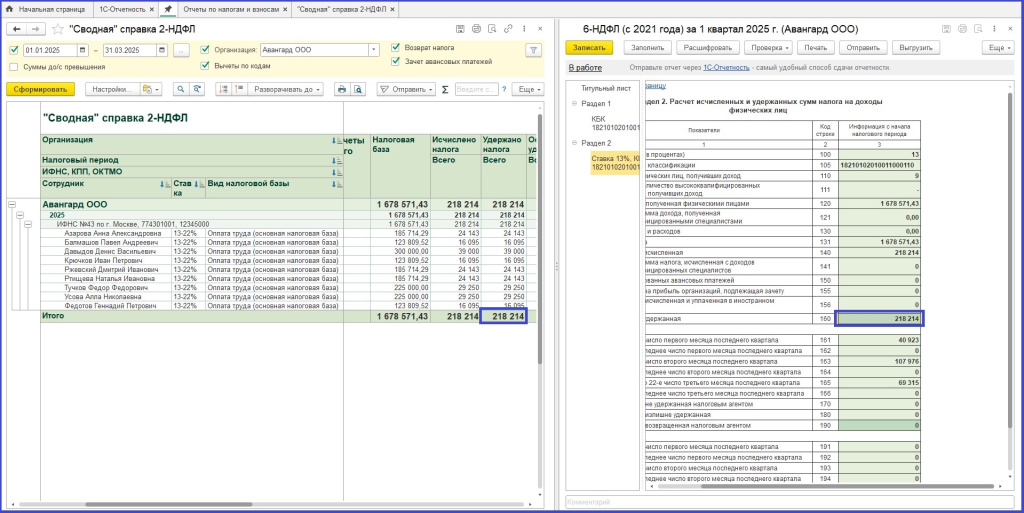Click the filter funnel icon at right

pyautogui.click(x=533, y=50)
